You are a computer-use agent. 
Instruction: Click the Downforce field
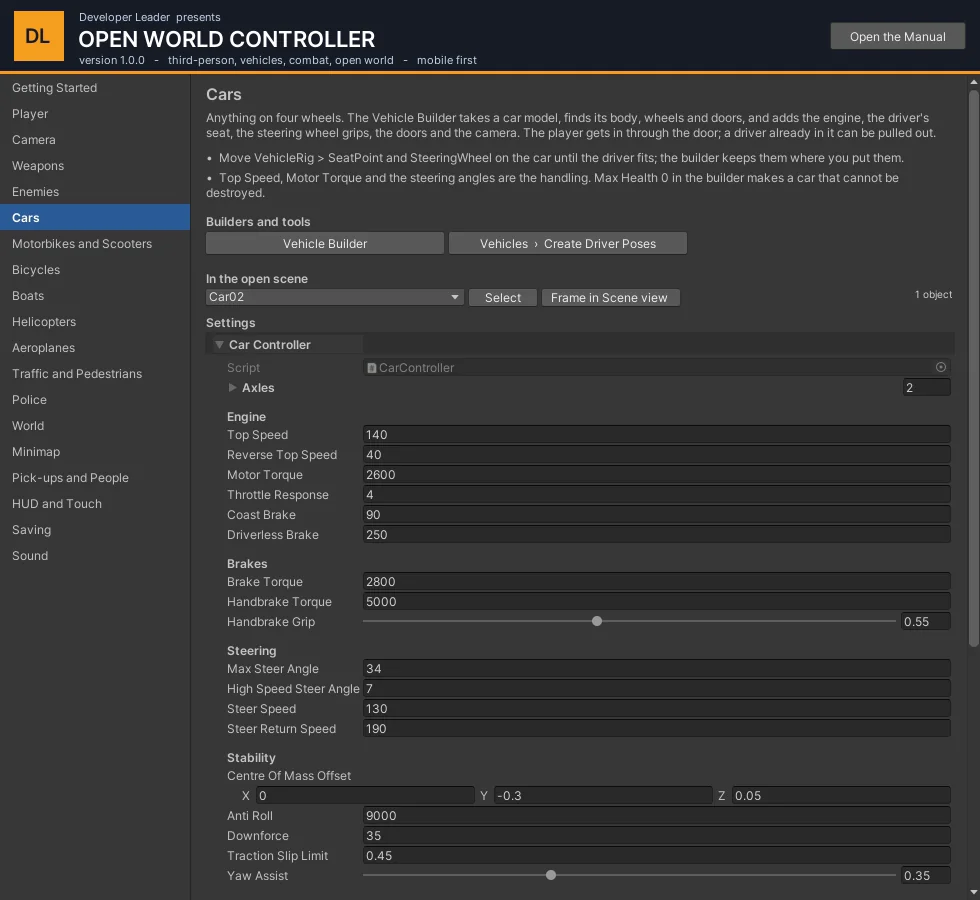point(656,835)
